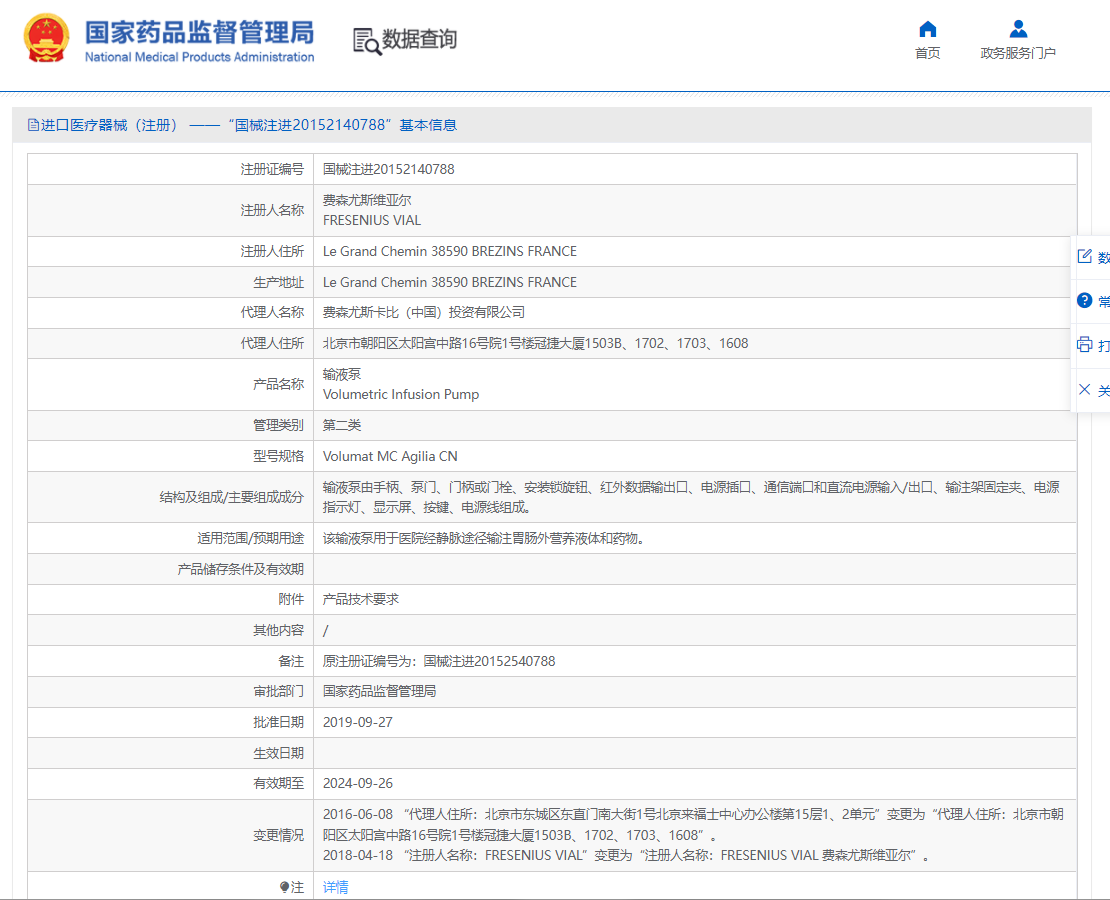
Task: Click model value Volumat MC Agilia CN
Action: click(390, 457)
